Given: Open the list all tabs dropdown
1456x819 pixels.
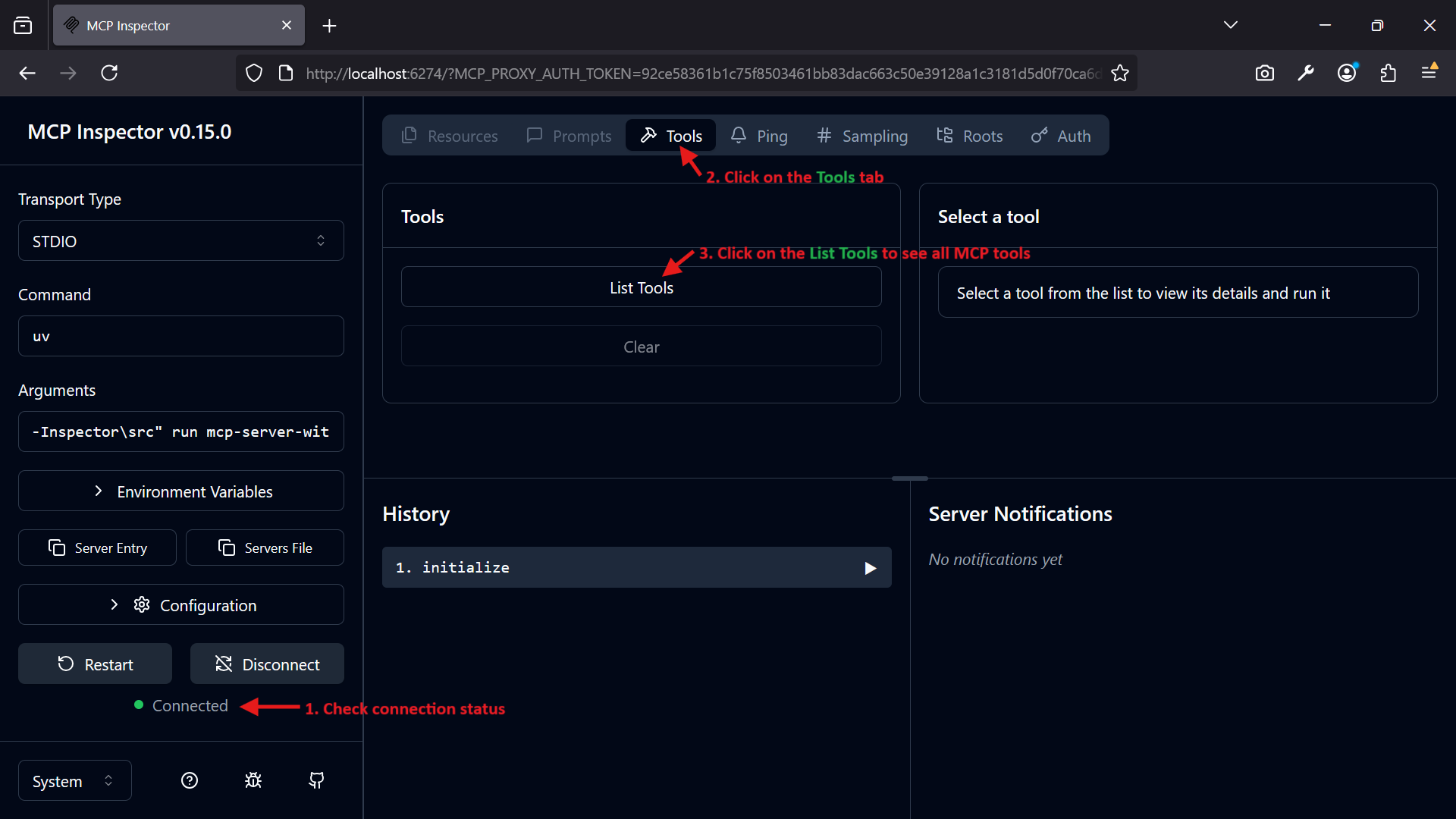Looking at the screenshot, I should click(1231, 25).
